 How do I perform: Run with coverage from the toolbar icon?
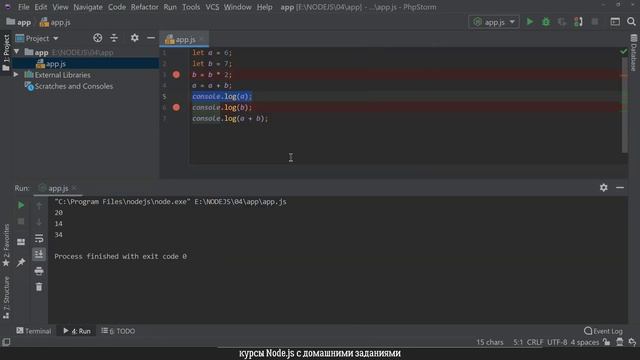click(562, 22)
